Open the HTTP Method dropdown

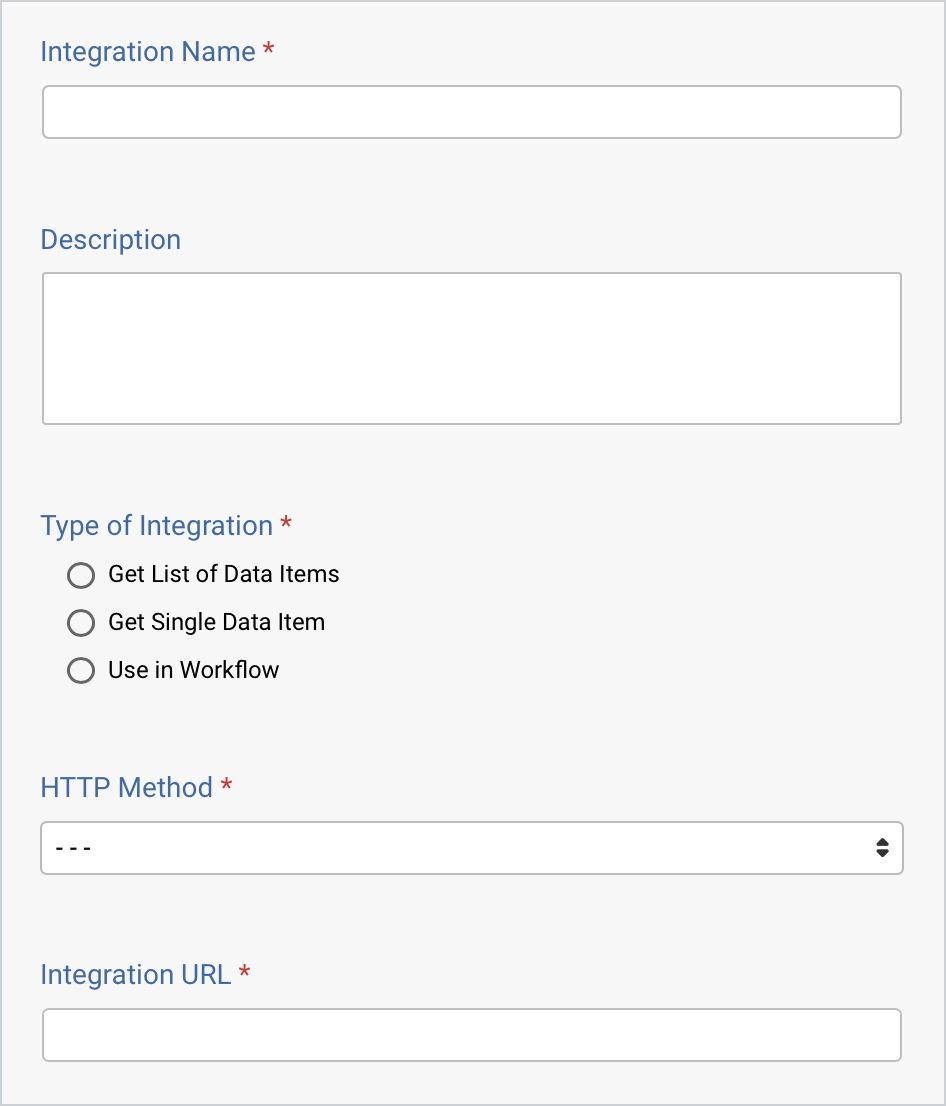pos(471,847)
